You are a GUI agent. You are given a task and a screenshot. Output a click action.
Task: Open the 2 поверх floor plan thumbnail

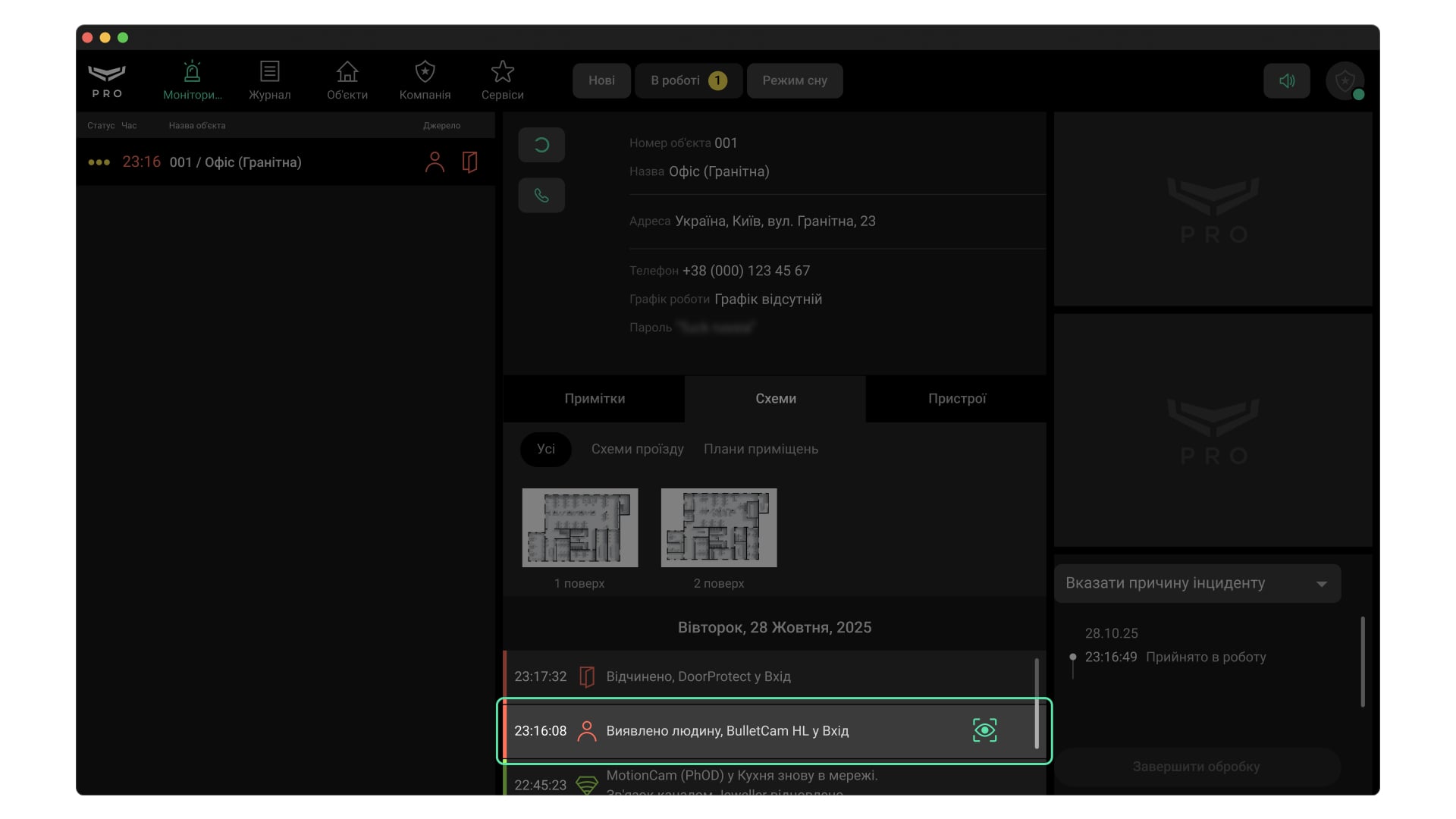point(718,528)
